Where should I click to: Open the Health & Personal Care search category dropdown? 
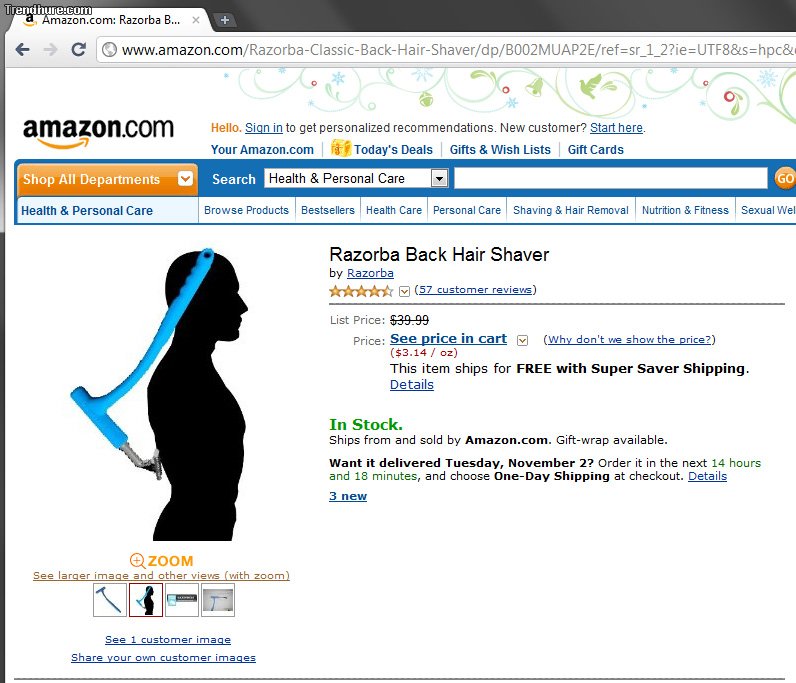point(356,178)
